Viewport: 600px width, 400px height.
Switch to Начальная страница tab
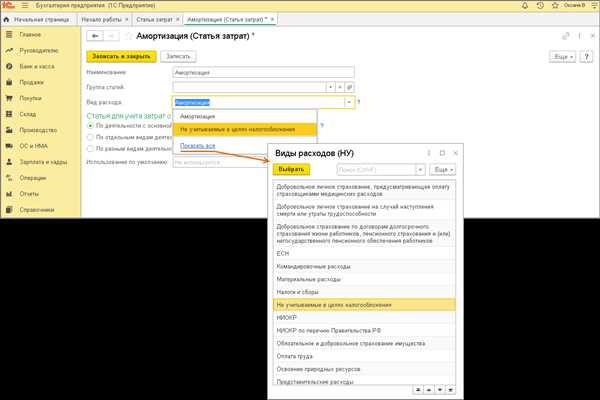tap(38, 19)
